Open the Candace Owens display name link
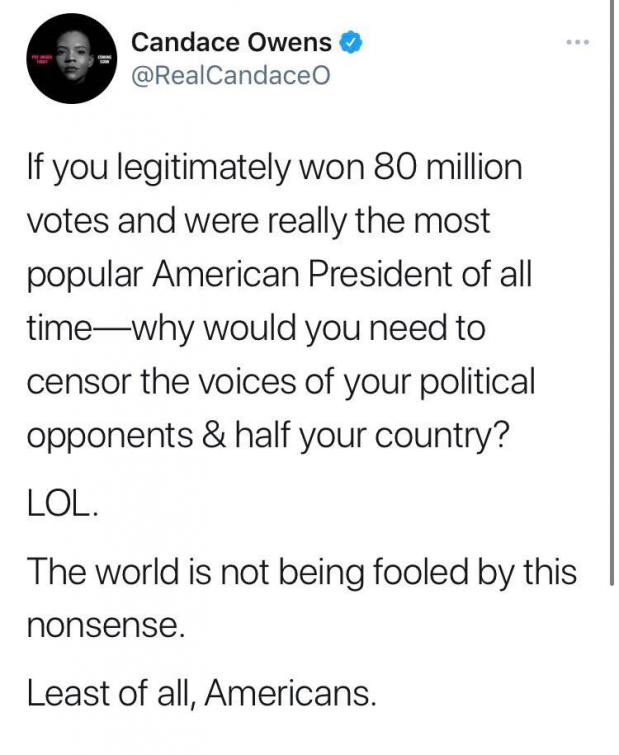Image resolution: width=619 pixels, height=755 pixels. (x=232, y=42)
